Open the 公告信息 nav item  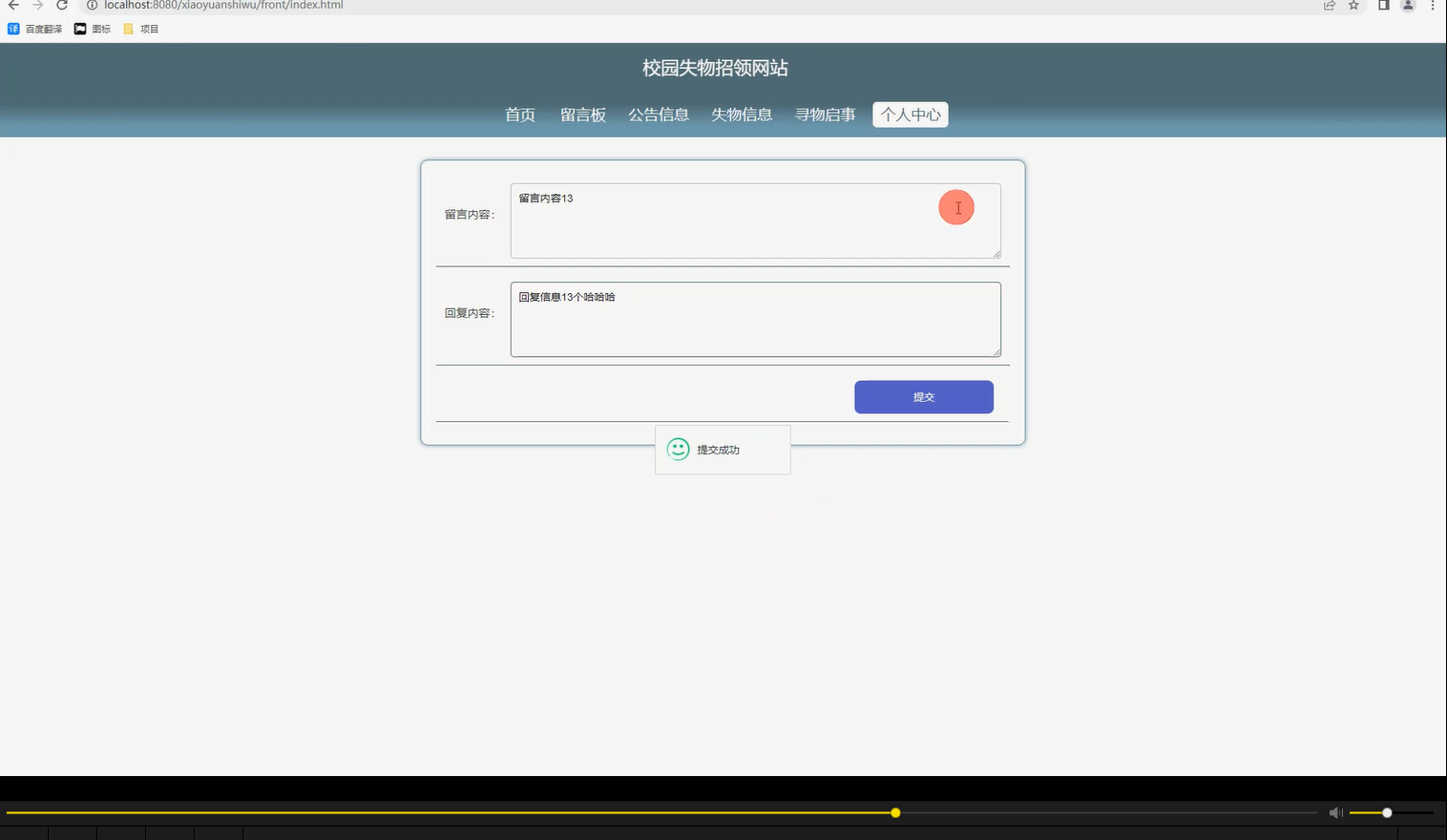pos(659,115)
